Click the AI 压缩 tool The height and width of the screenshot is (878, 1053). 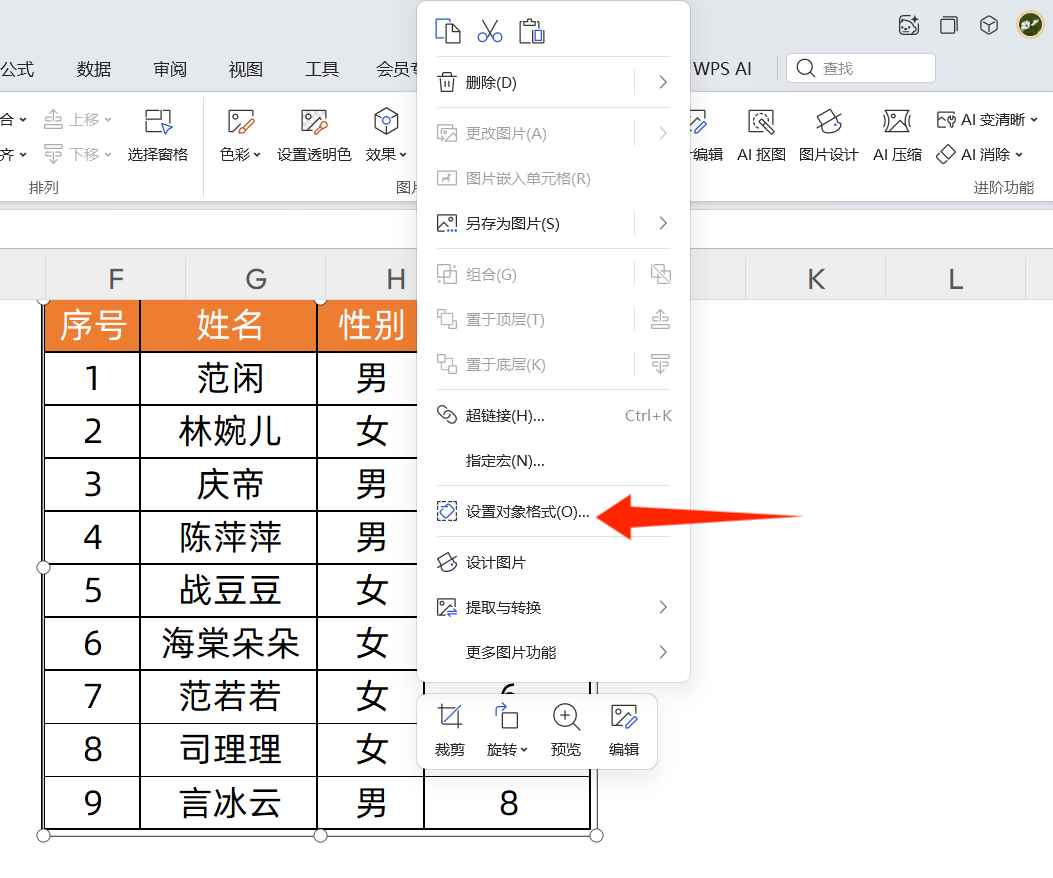(897, 136)
